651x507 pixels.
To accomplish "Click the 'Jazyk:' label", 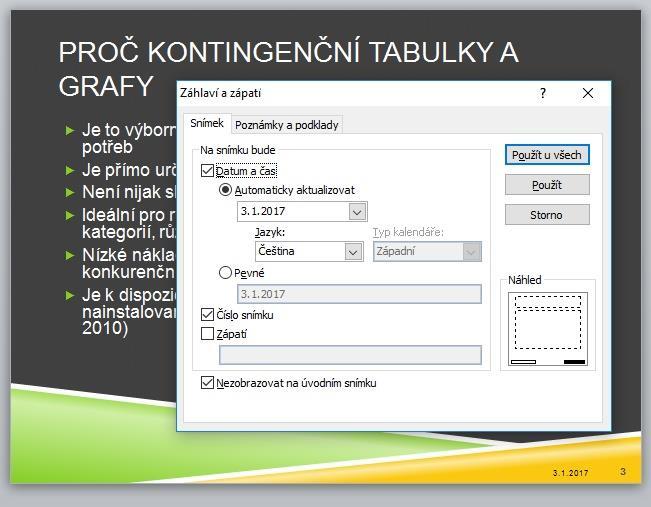I will pos(270,233).
